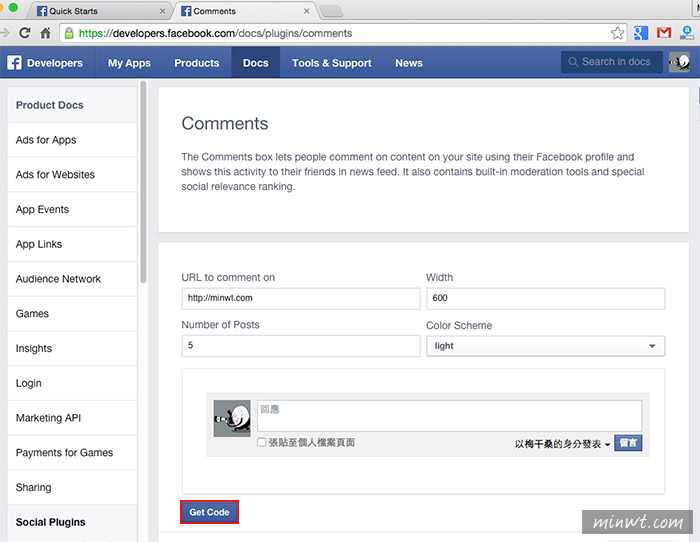The image size is (700, 542).
Task: Click the Get Code button
Action: (x=209, y=512)
